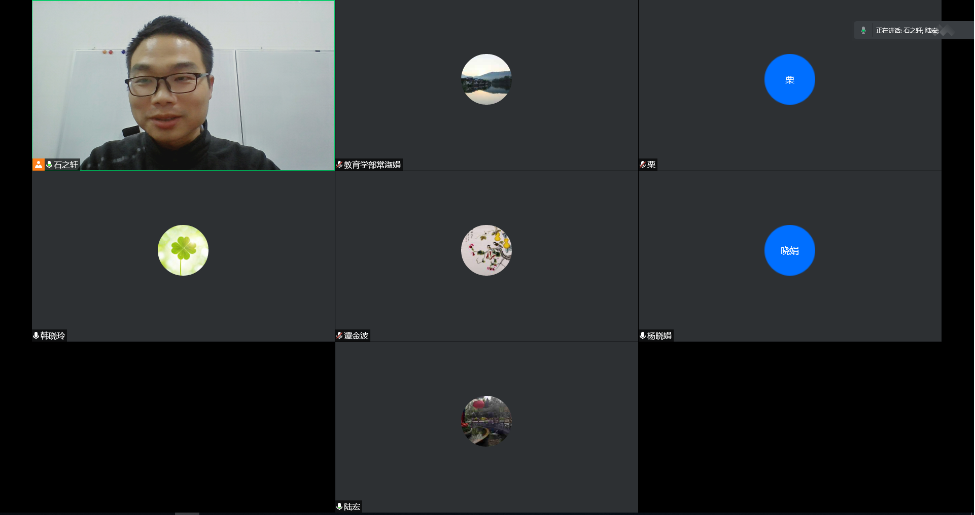Click the blue circle avatar labeled 晓娟
Image resolution: width=975 pixels, height=515 pixels.
pos(789,250)
